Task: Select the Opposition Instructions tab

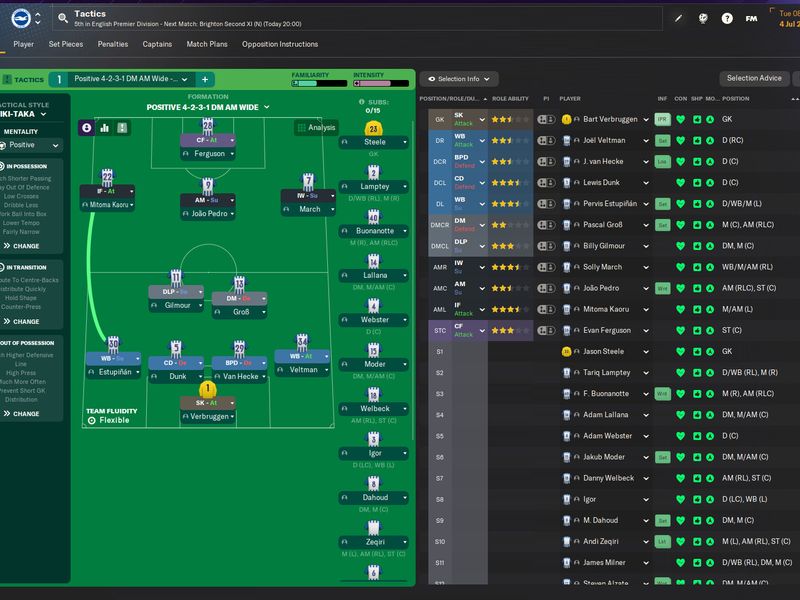Action: 280,44
